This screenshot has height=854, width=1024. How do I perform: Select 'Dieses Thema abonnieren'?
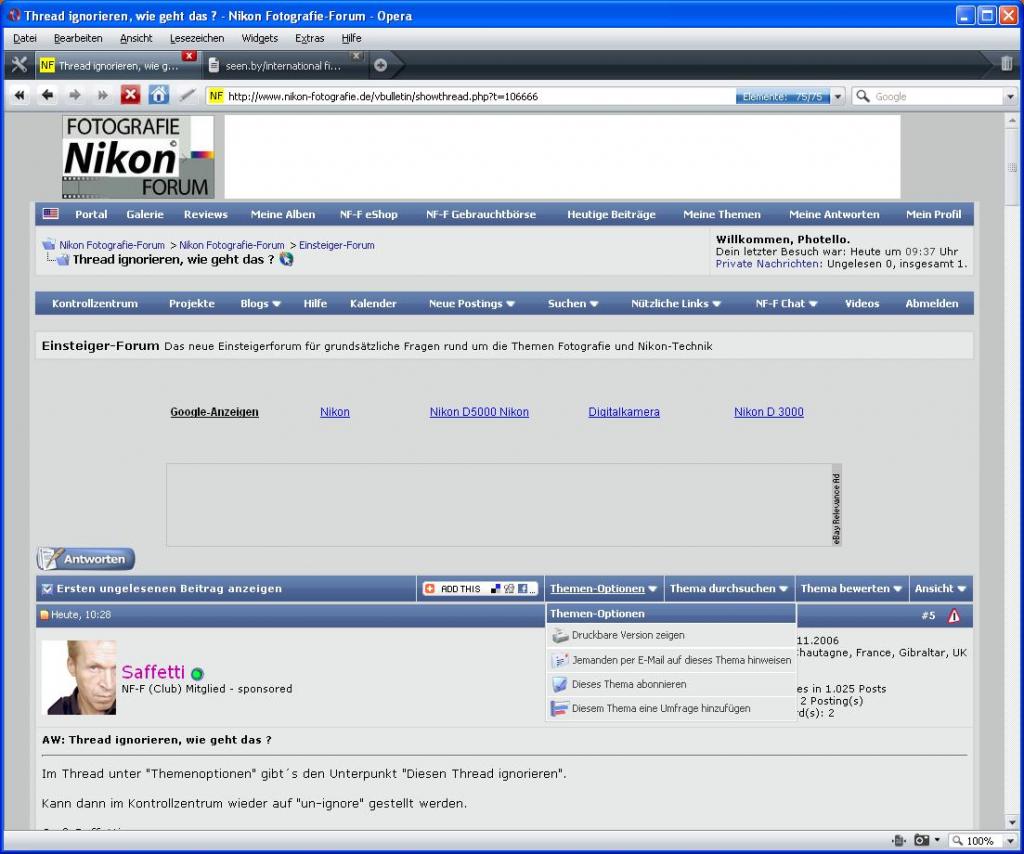tap(671, 684)
